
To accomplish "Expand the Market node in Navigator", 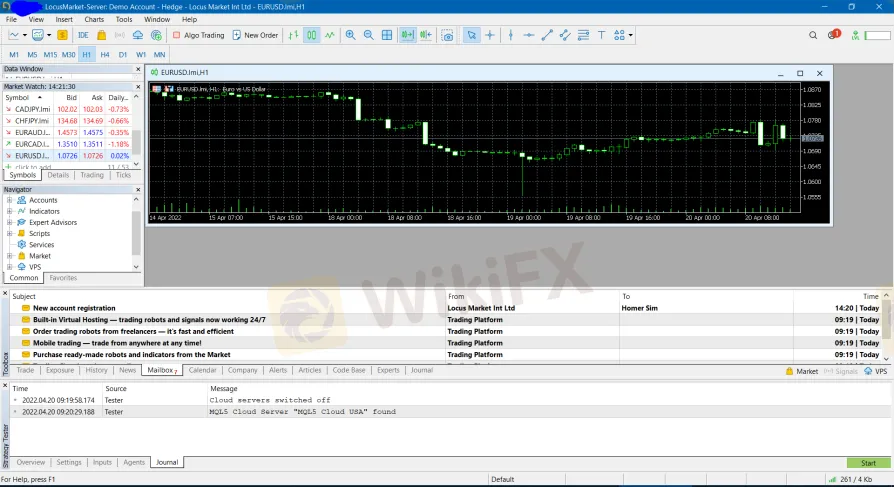I will pyautogui.click(x=9, y=256).
